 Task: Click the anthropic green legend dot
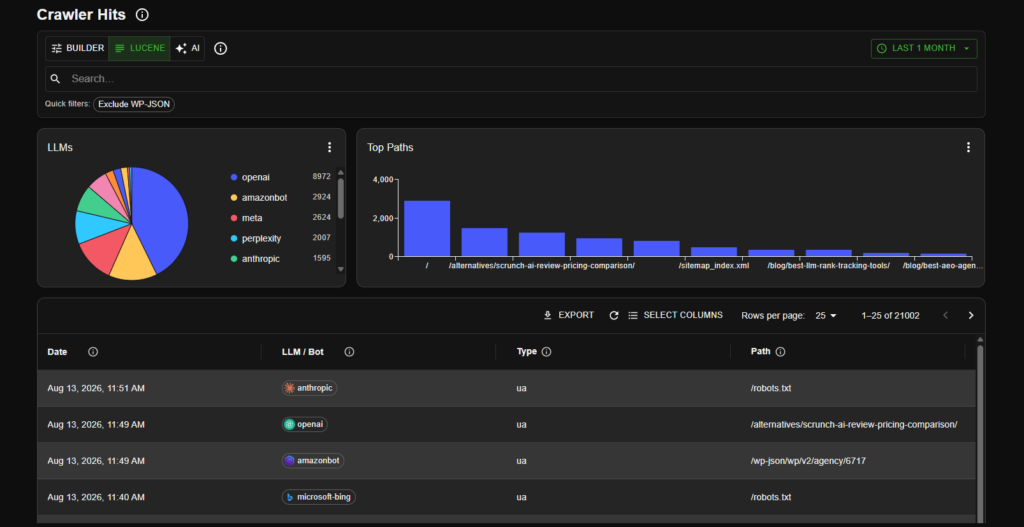234,259
